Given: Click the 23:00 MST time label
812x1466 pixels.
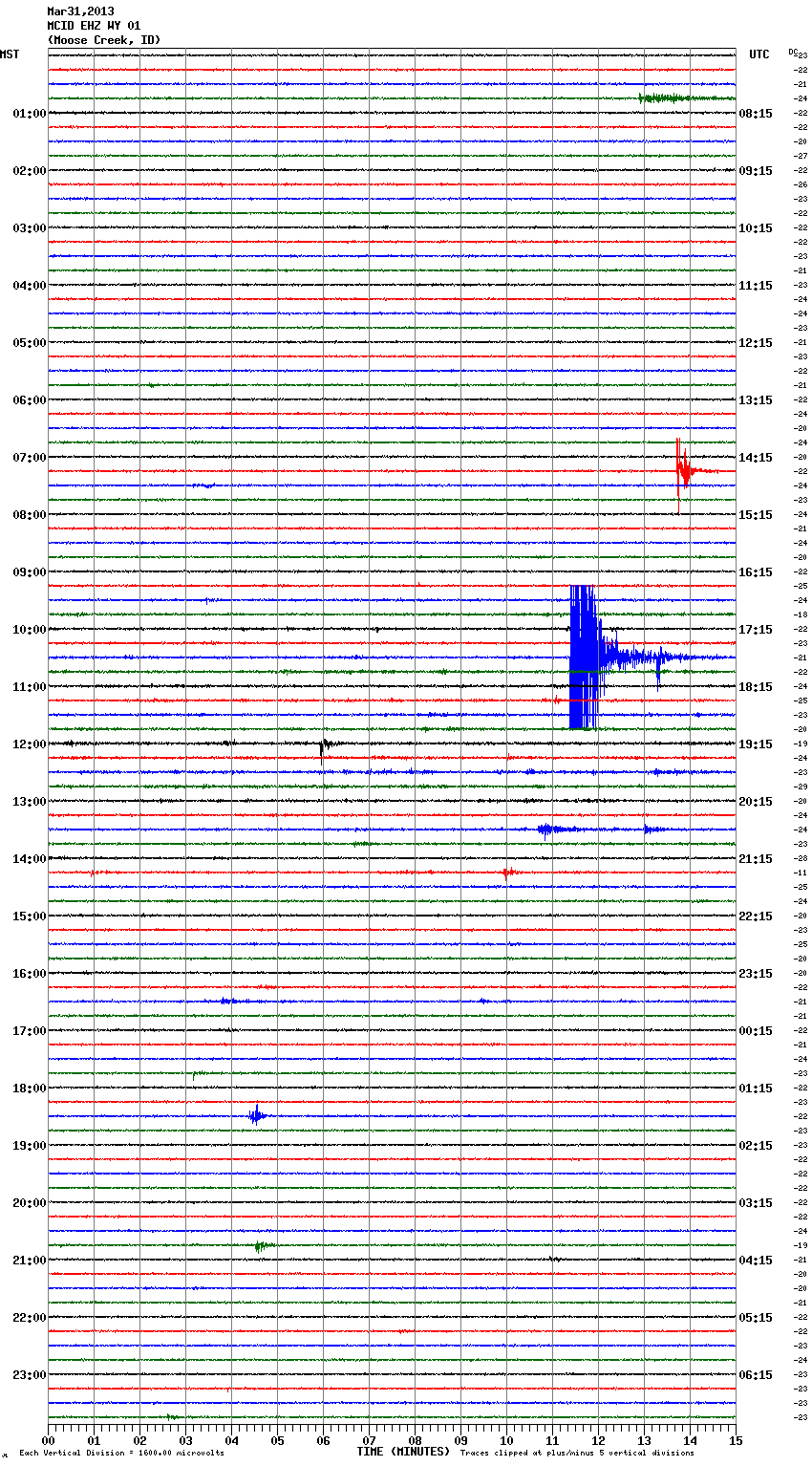Looking at the screenshot, I should pos(29,1374).
